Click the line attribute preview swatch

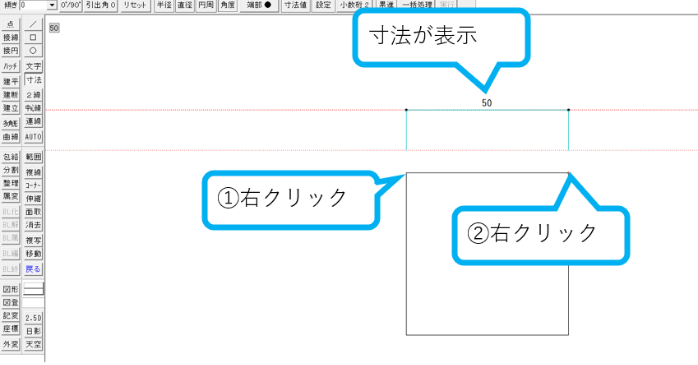pyautogui.click(x=34, y=289)
